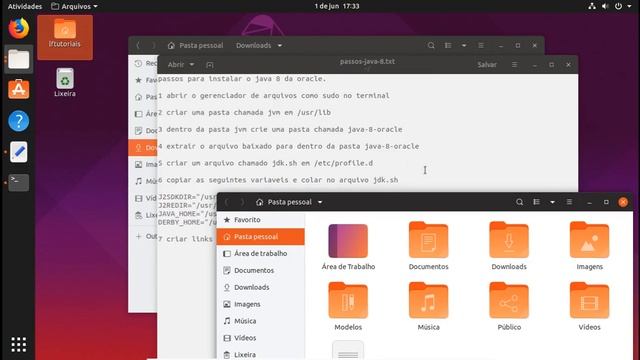Open hamburger menu in front Files window
The image size is (640, 360).
[569, 202]
